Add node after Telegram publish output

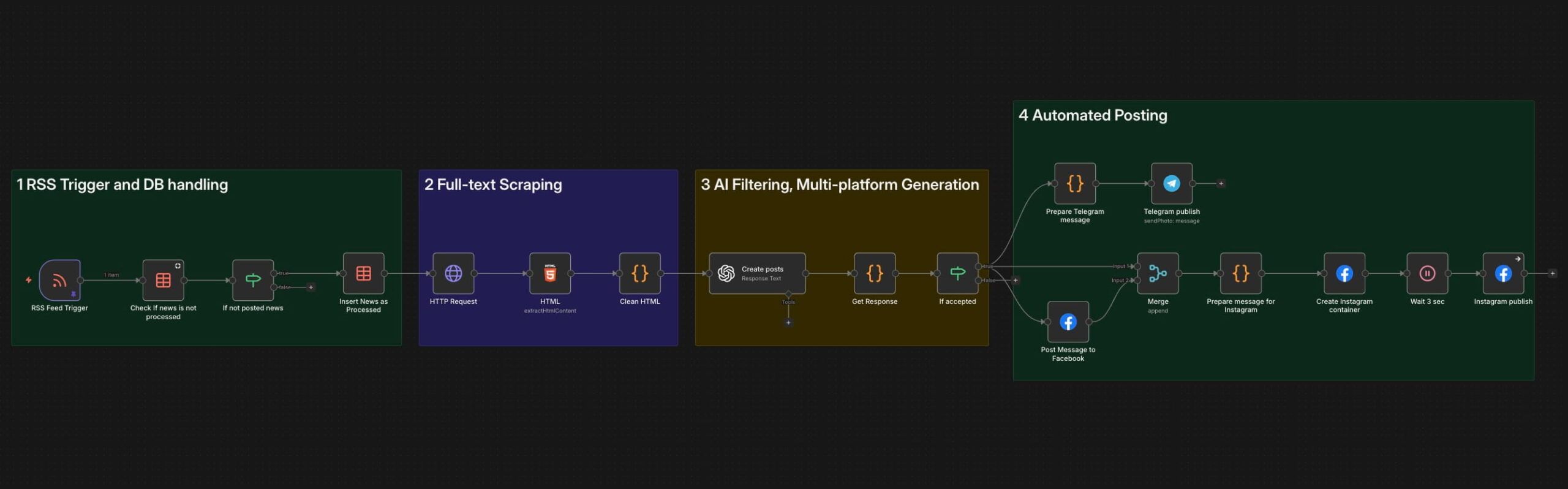pyautogui.click(x=1221, y=183)
